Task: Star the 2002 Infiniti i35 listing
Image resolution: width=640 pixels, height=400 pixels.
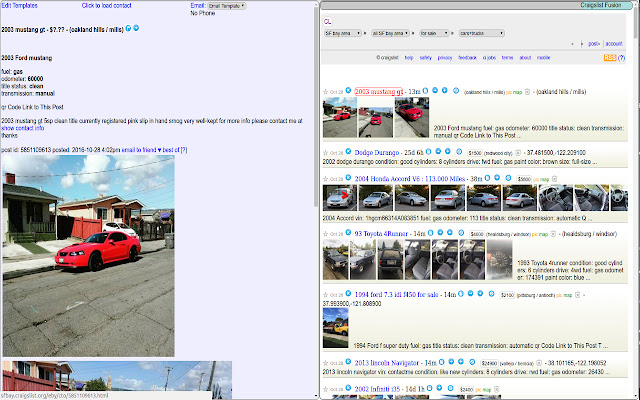Action: pos(325,389)
